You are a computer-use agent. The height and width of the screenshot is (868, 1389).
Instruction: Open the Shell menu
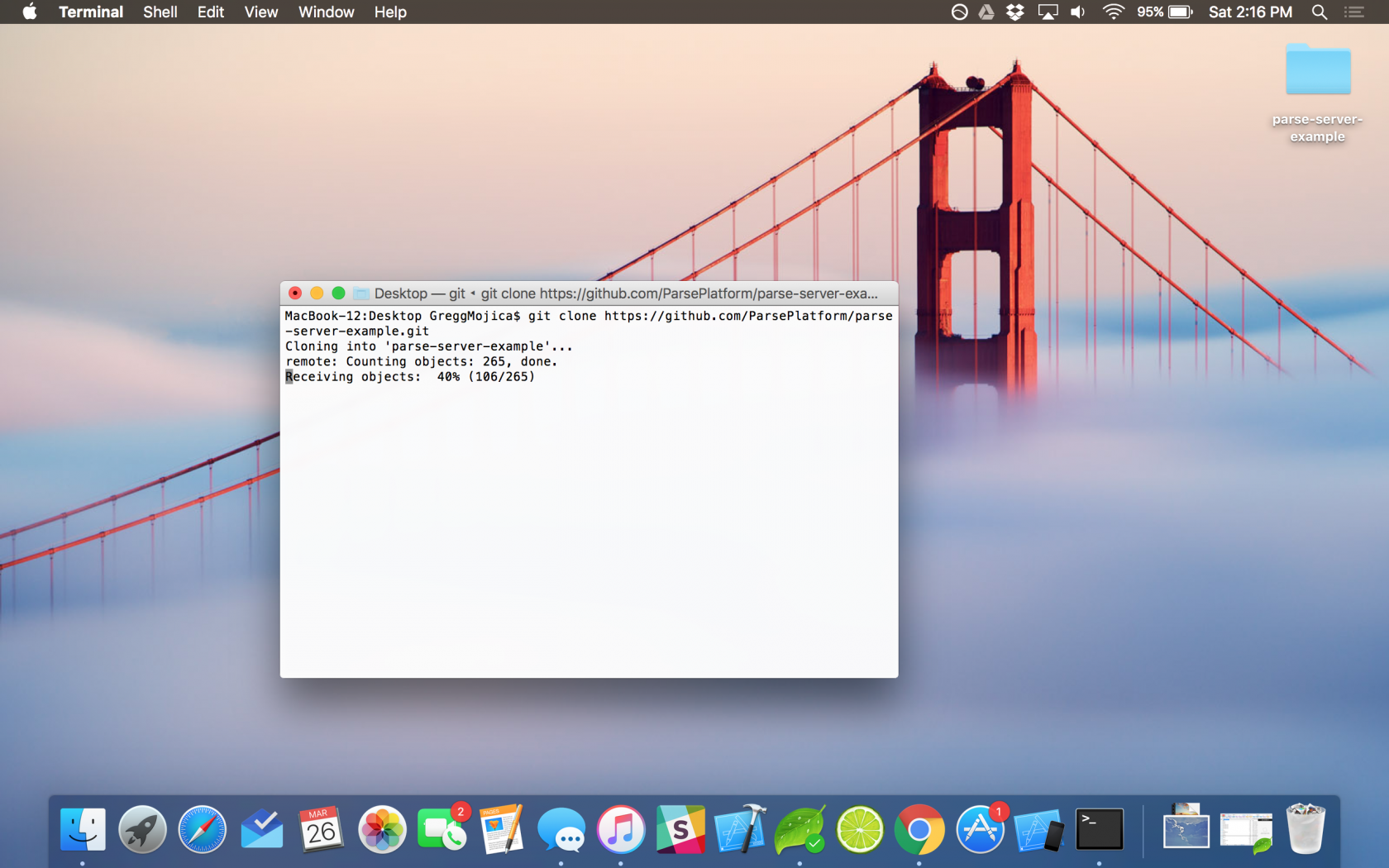point(160,12)
